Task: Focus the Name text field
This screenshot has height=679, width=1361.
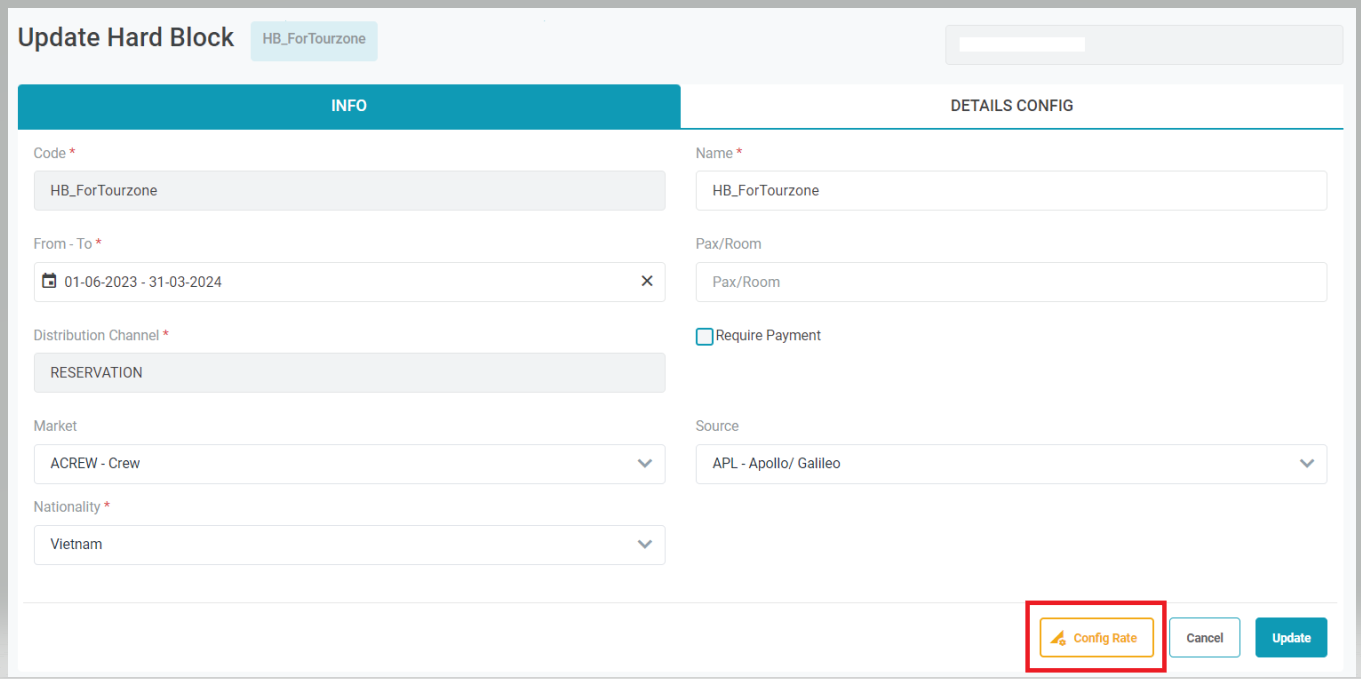Action: pos(1011,190)
